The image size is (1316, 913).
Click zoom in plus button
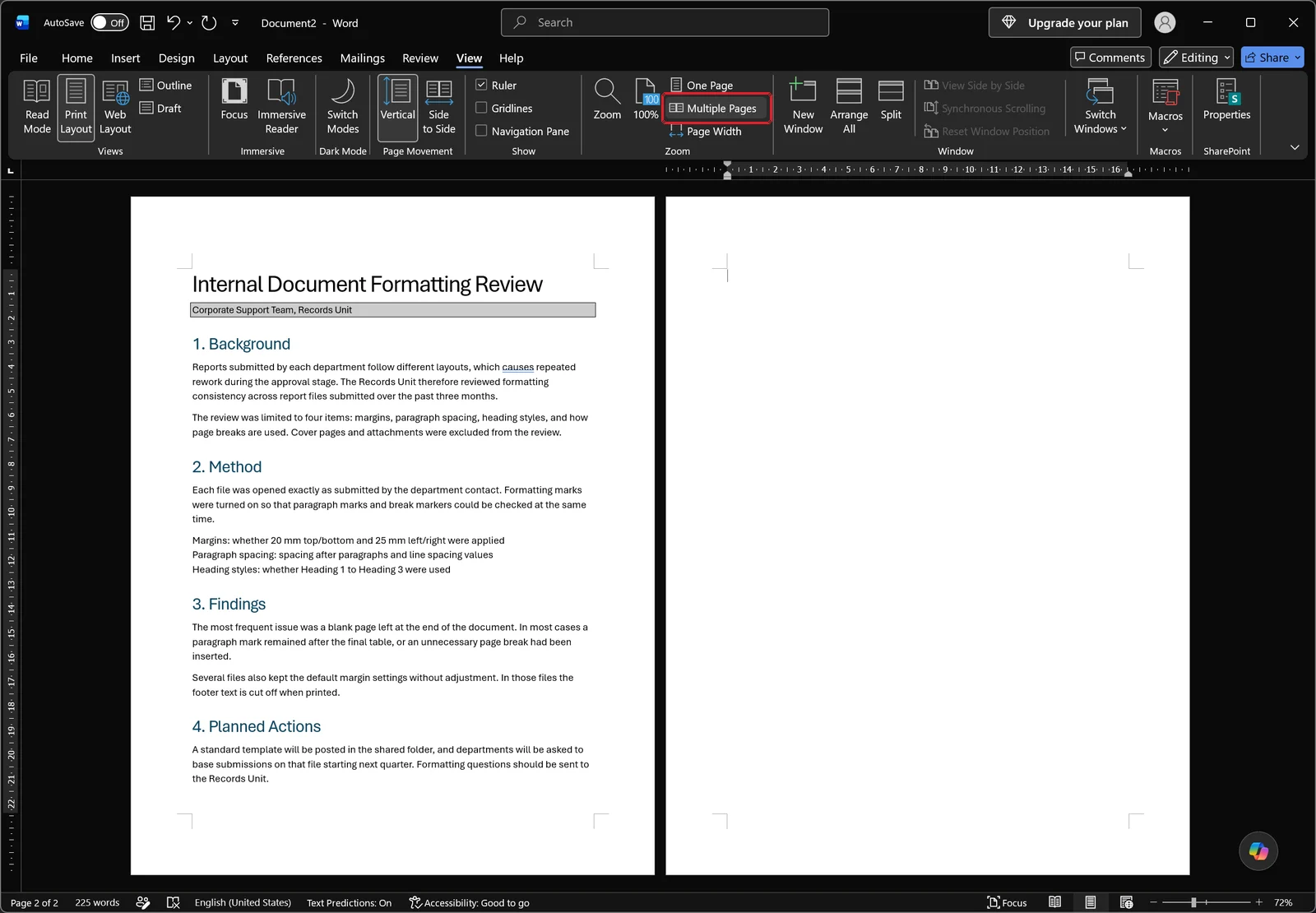tap(1258, 902)
